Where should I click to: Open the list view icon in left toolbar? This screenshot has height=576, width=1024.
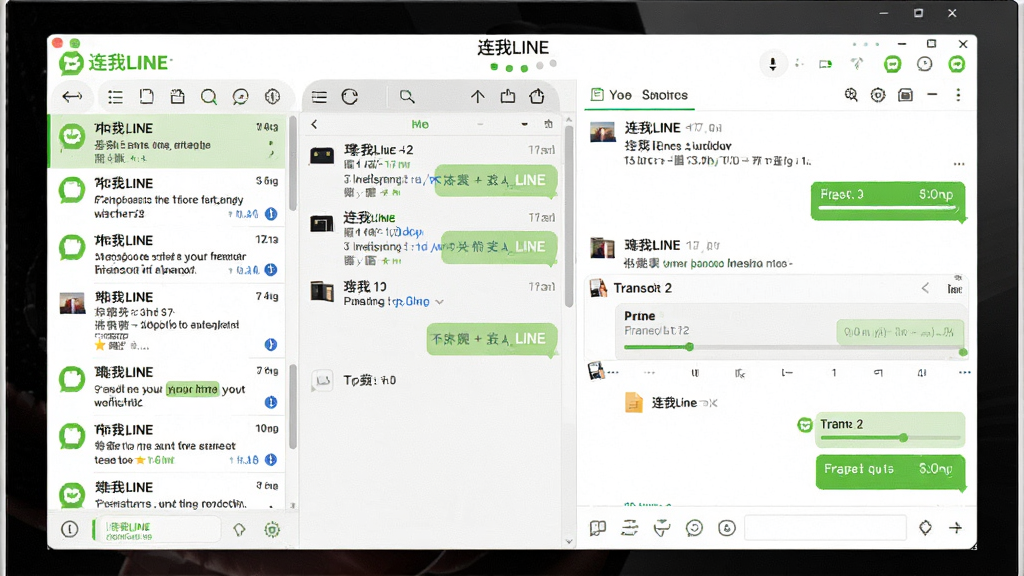click(x=116, y=97)
